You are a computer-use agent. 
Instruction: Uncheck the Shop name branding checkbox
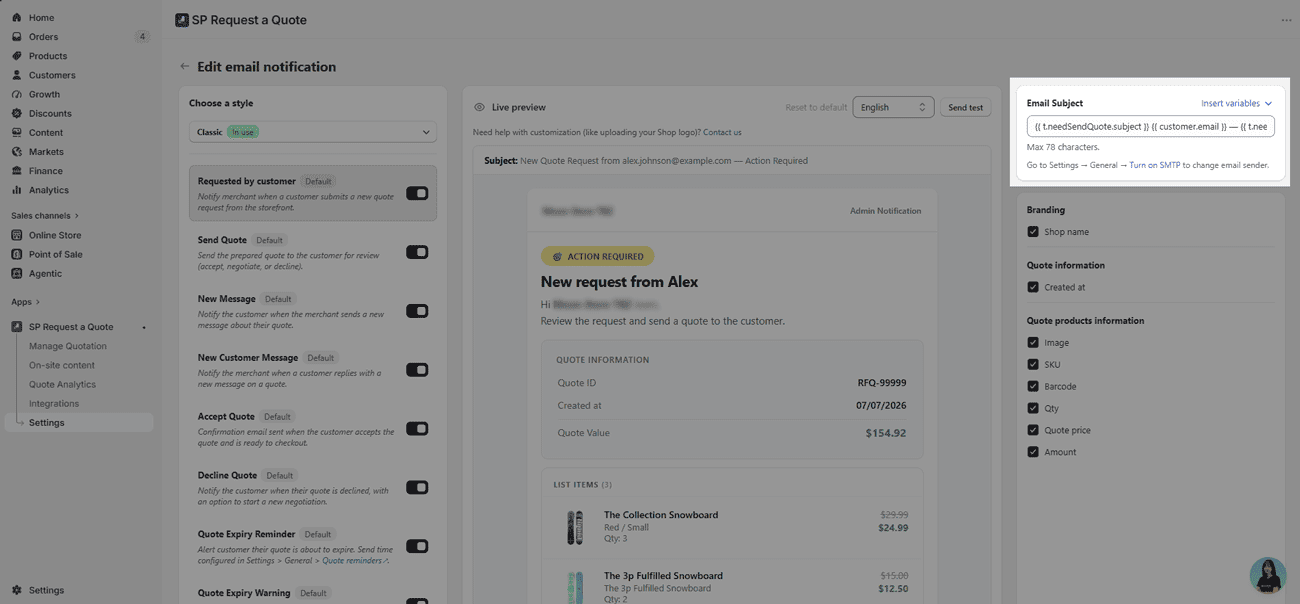1033,232
